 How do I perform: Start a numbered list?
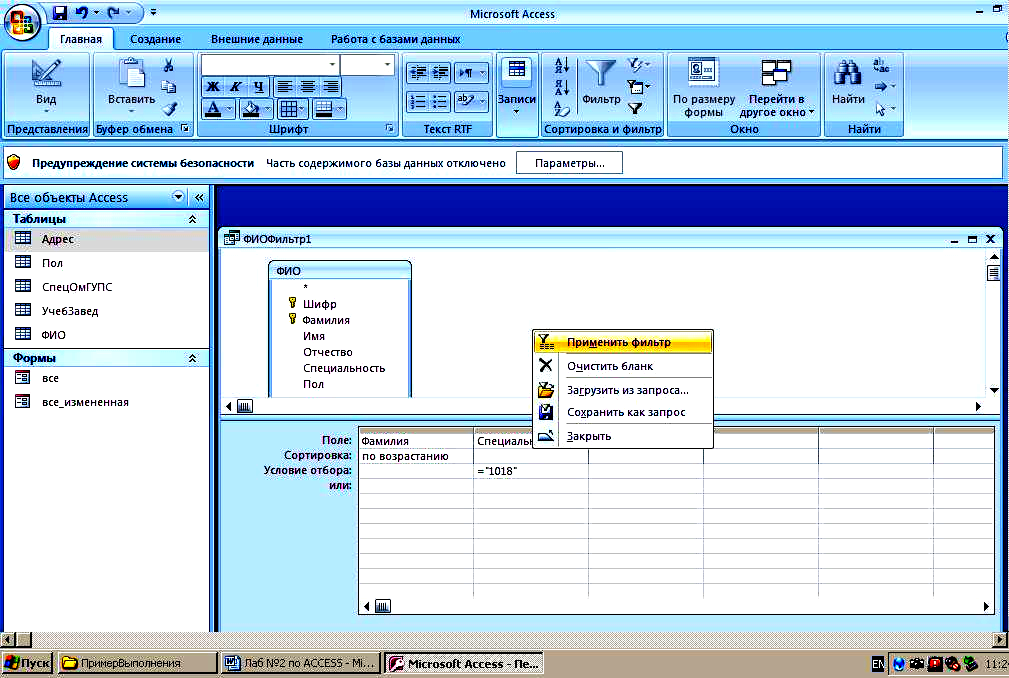pos(417,101)
